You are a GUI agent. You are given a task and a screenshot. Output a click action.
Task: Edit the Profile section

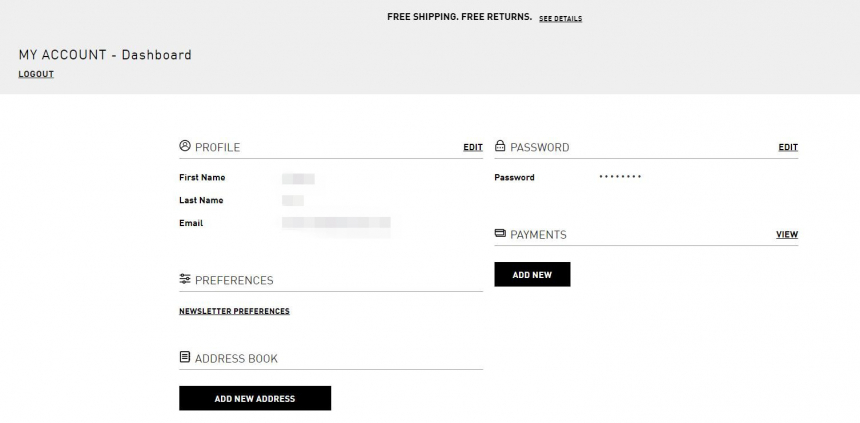tap(472, 147)
